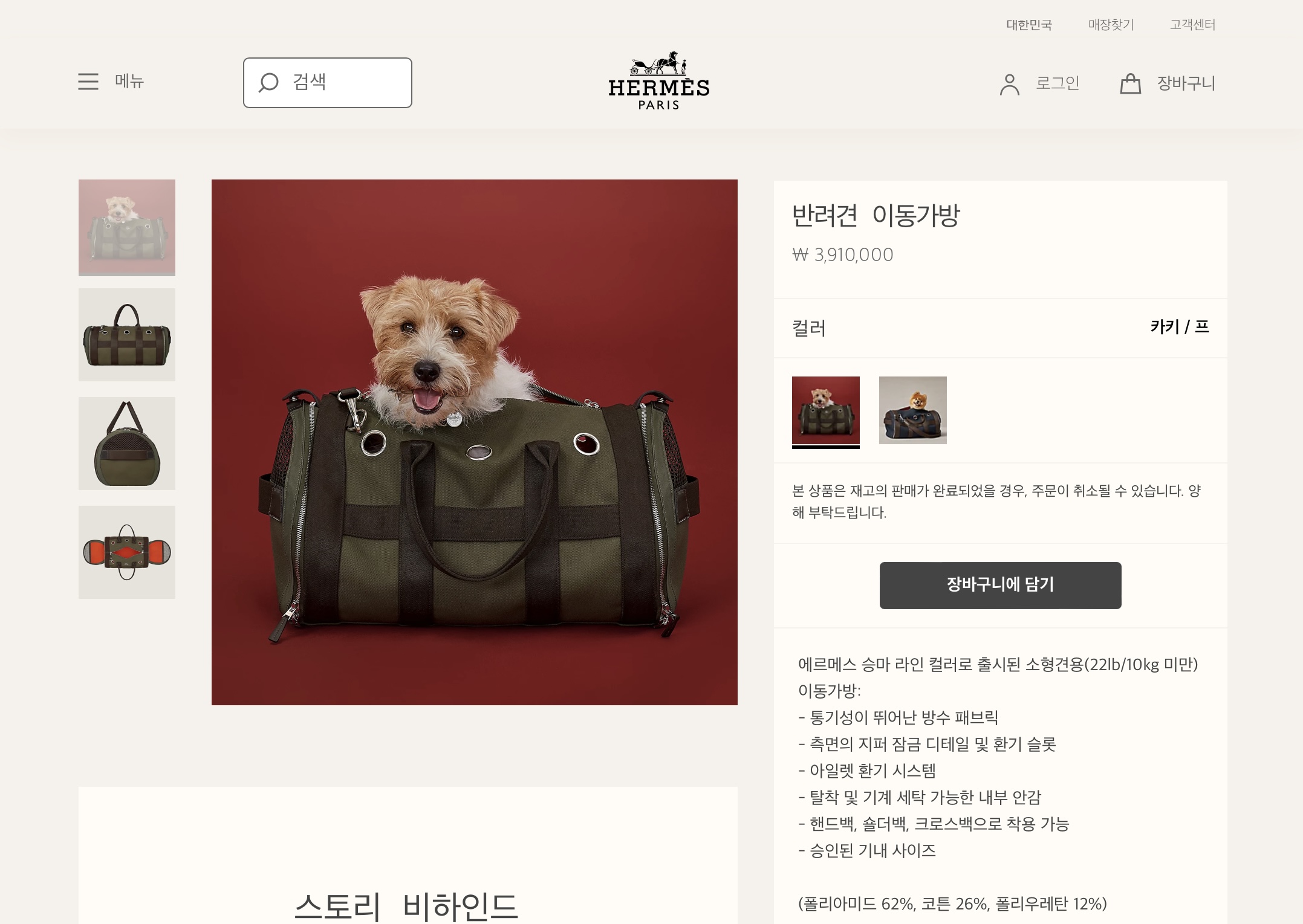View thumbnail of dog in bag
Viewport: 1303px width, 924px height.
(127, 228)
